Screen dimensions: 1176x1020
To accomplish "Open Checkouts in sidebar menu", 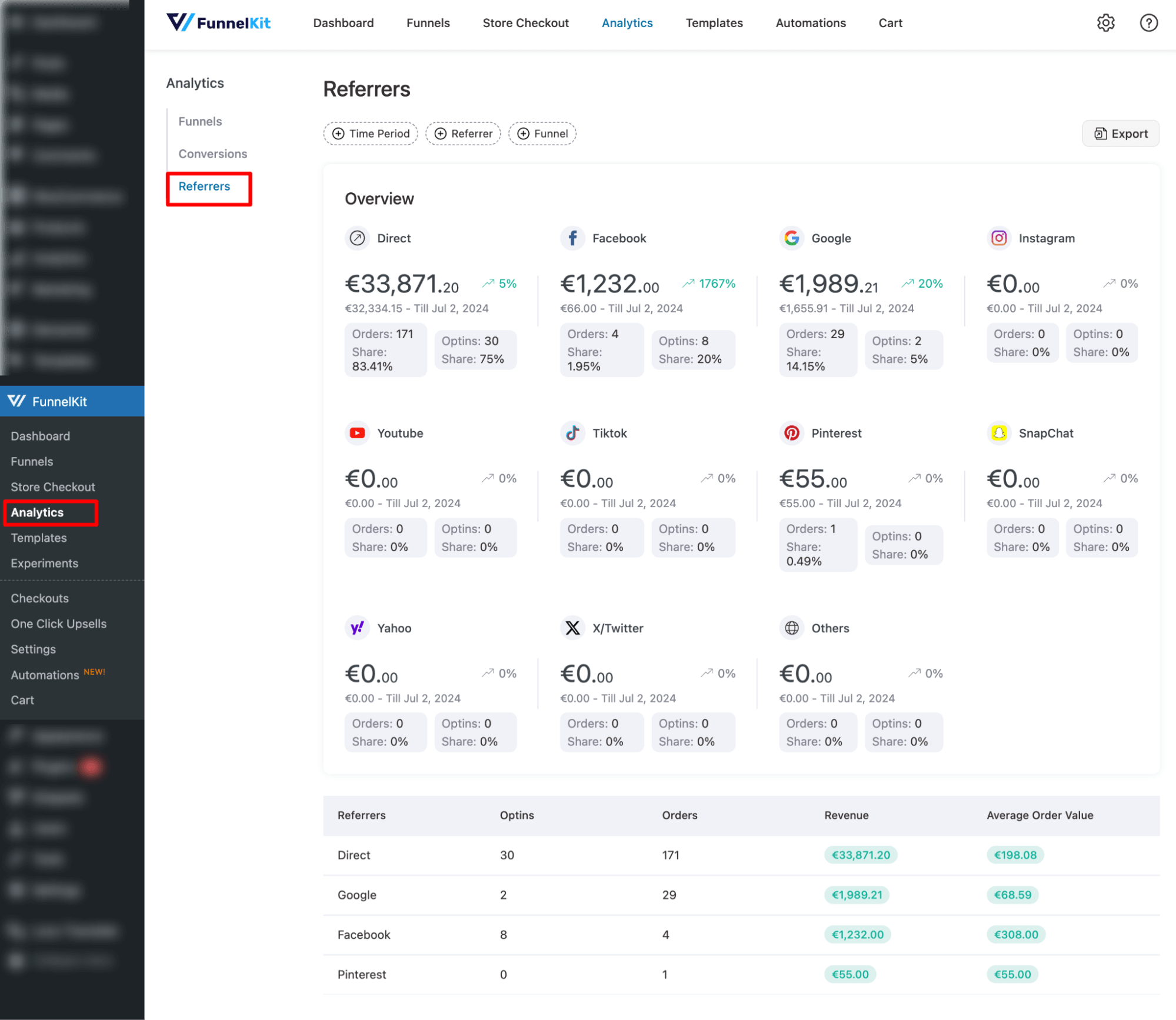I will point(39,598).
